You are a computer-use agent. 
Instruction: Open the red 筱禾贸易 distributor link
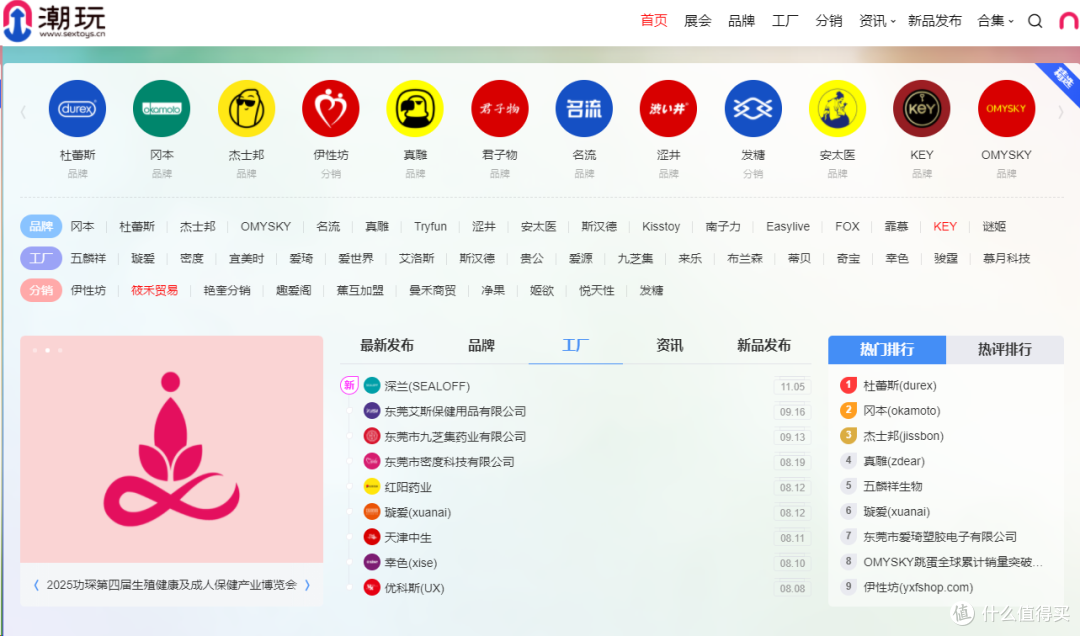pos(154,290)
